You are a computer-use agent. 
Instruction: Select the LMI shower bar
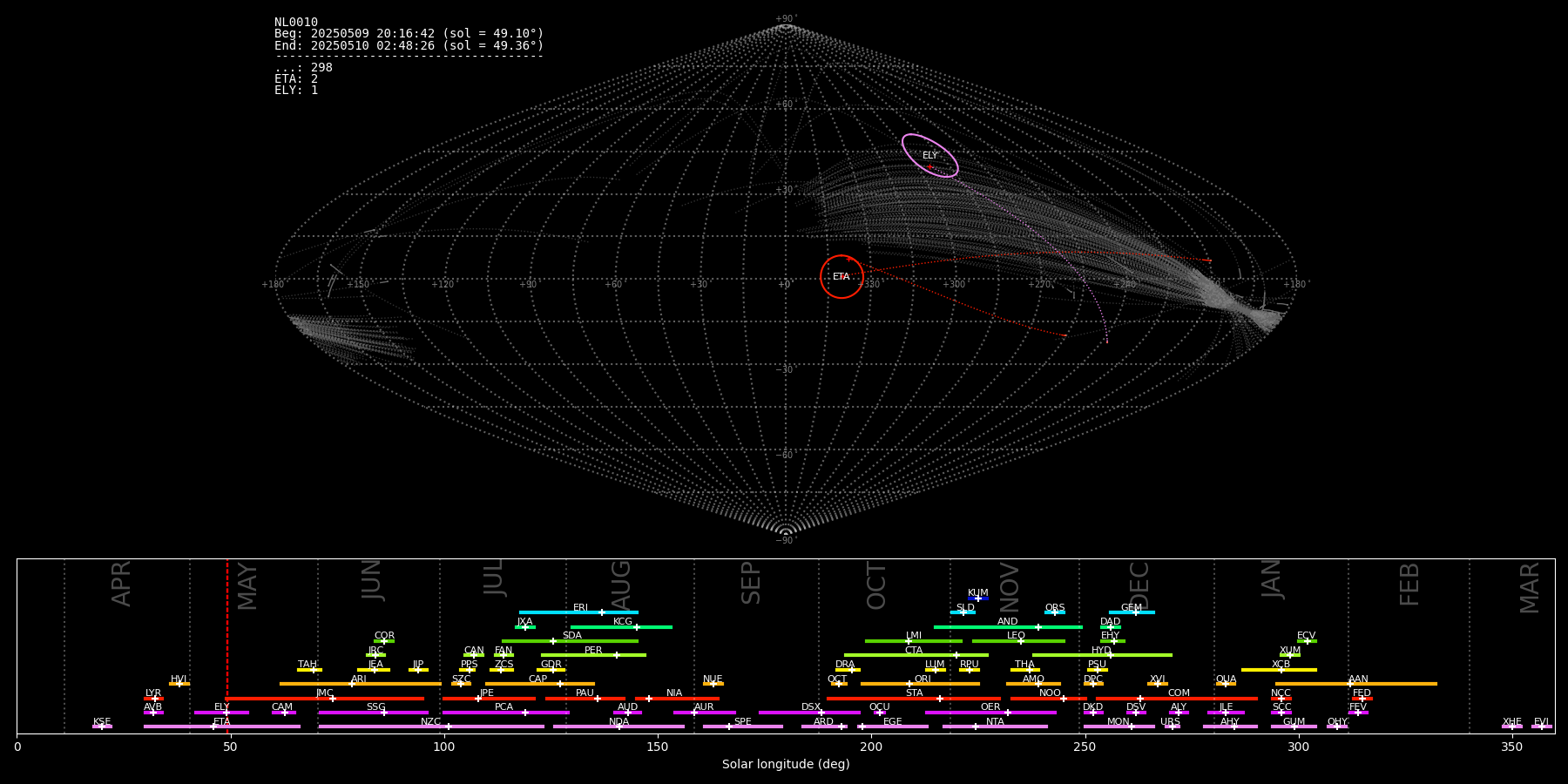pyautogui.click(x=914, y=641)
